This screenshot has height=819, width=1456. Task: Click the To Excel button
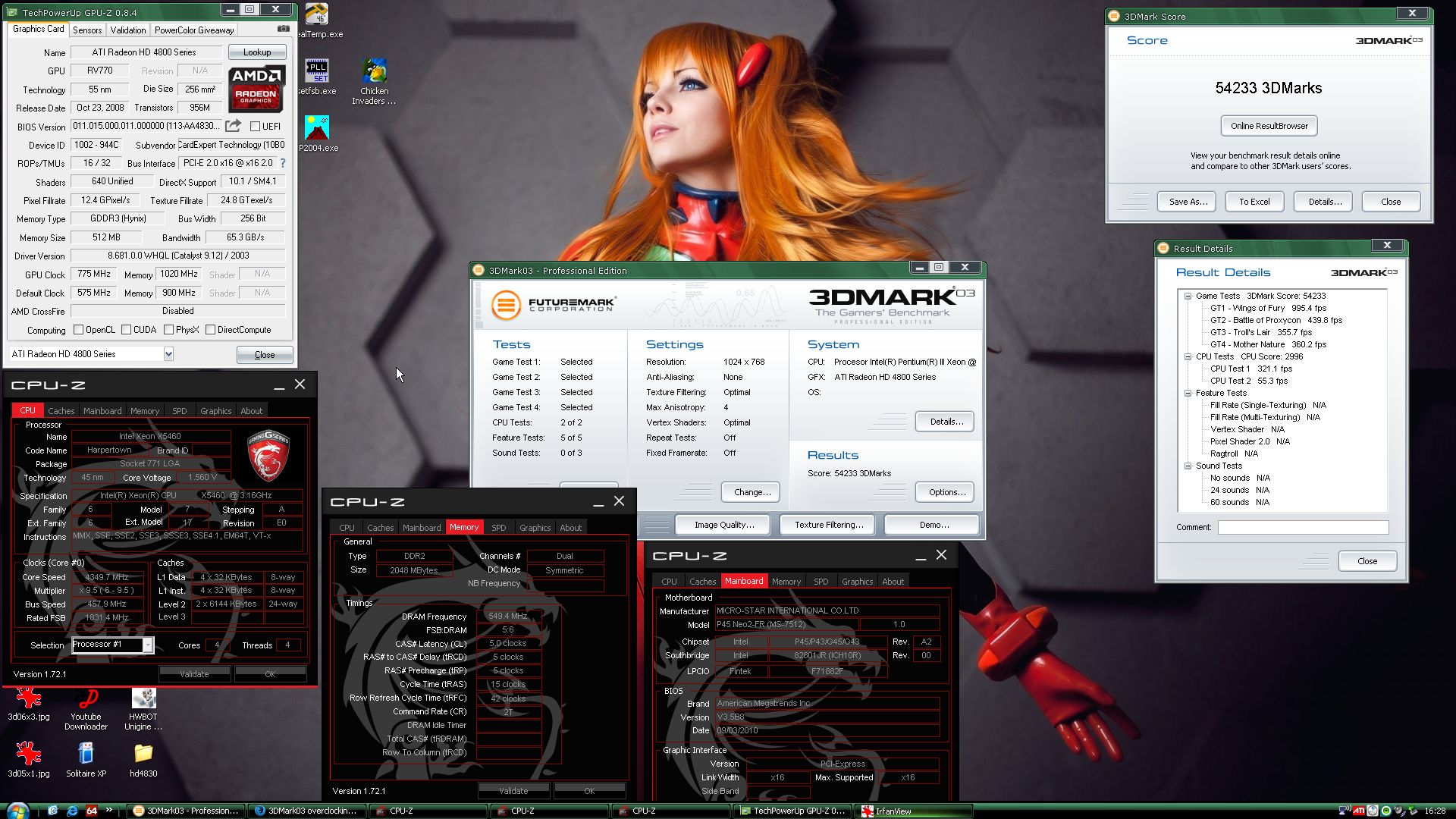(1254, 202)
